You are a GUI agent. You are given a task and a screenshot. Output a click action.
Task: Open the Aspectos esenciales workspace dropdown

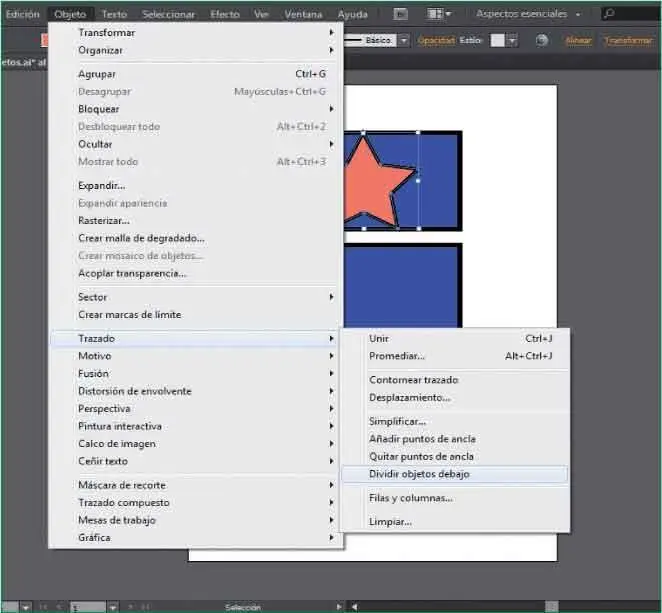[x=528, y=14]
